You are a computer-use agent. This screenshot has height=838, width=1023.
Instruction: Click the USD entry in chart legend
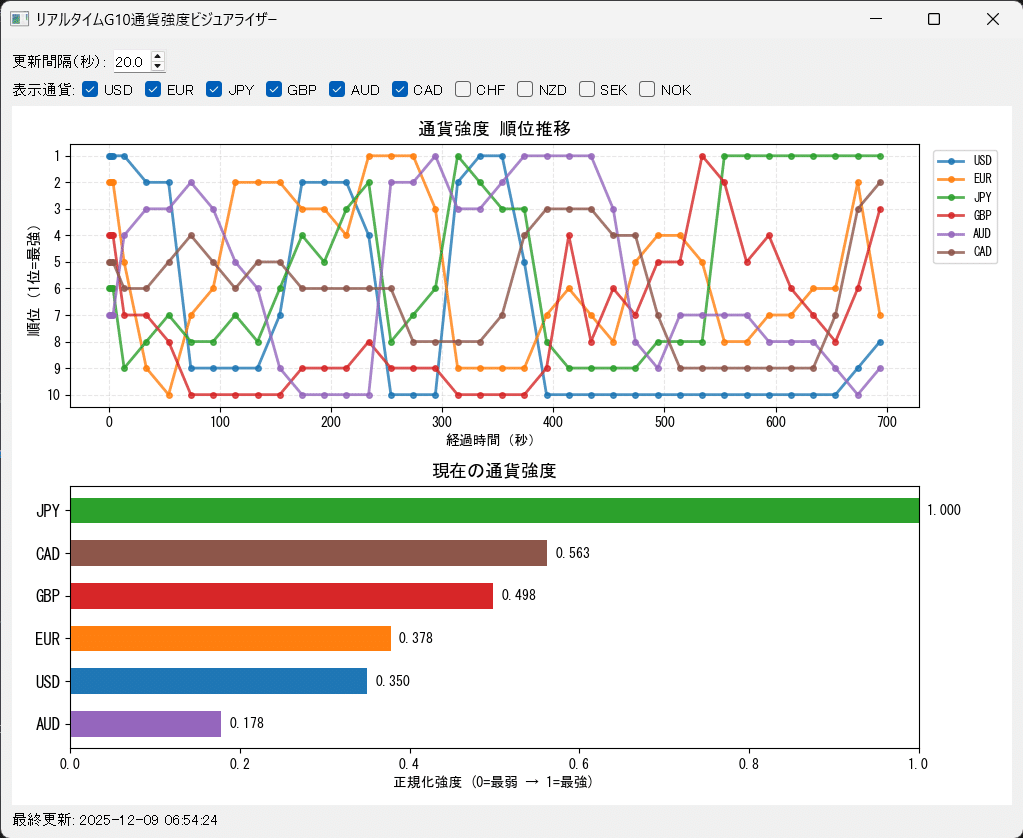[x=965, y=161]
